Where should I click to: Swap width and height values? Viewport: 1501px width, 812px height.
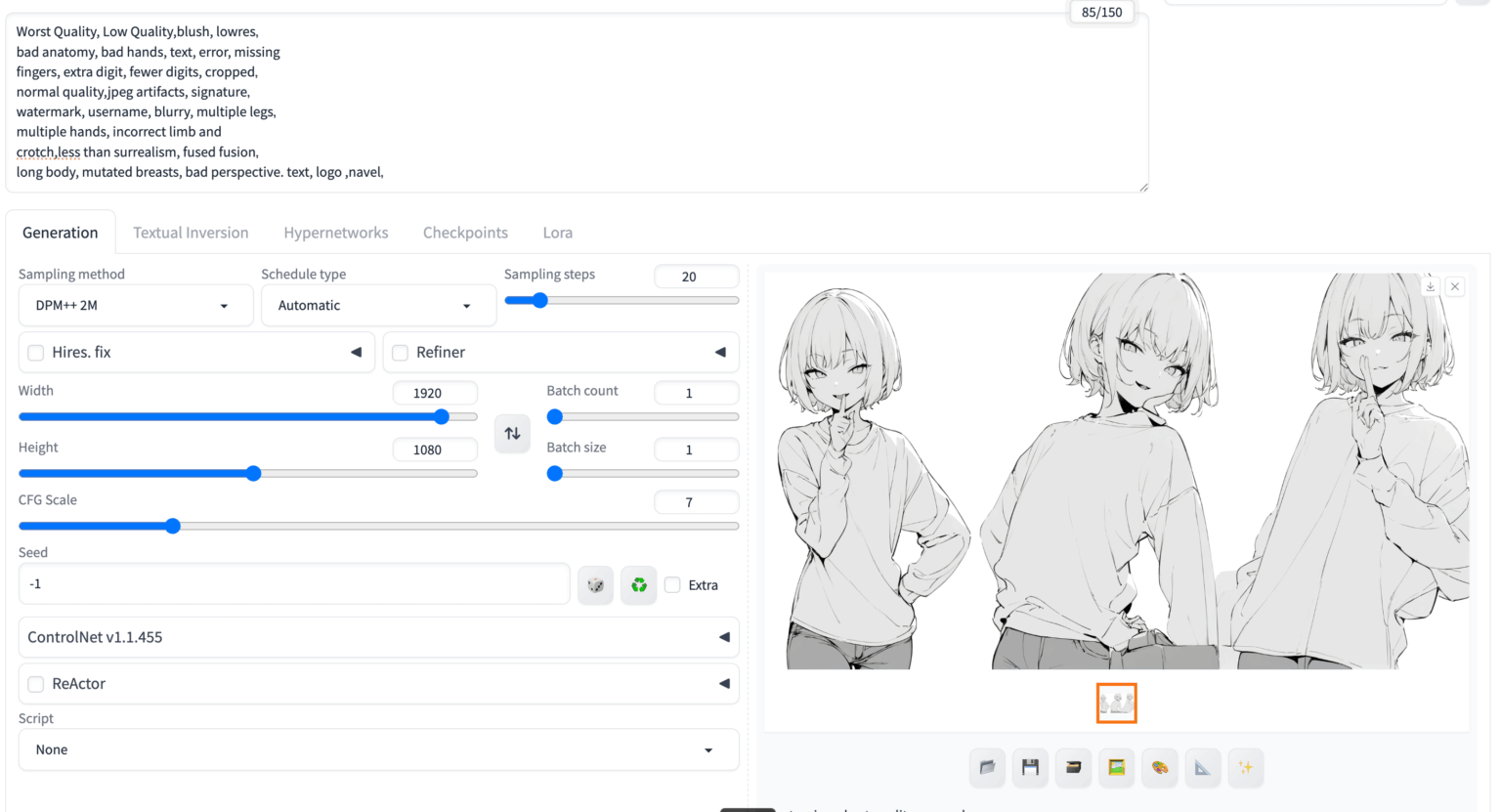click(512, 433)
